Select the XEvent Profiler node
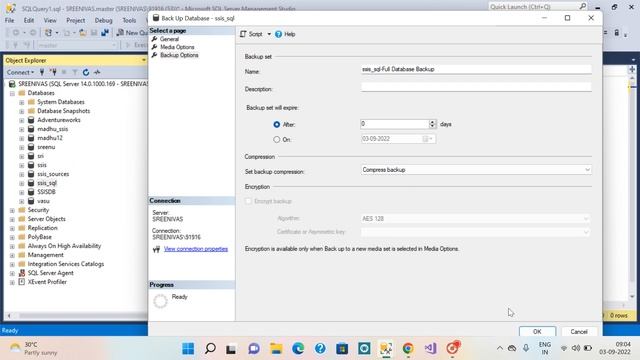The height and width of the screenshot is (360, 640). point(47,282)
